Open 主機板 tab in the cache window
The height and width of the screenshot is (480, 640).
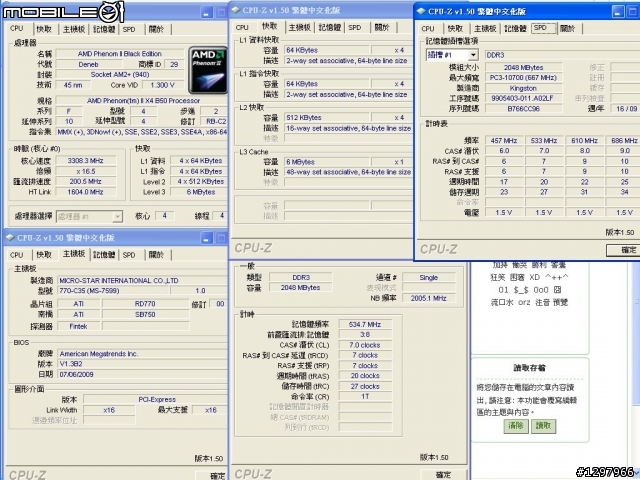click(300, 27)
